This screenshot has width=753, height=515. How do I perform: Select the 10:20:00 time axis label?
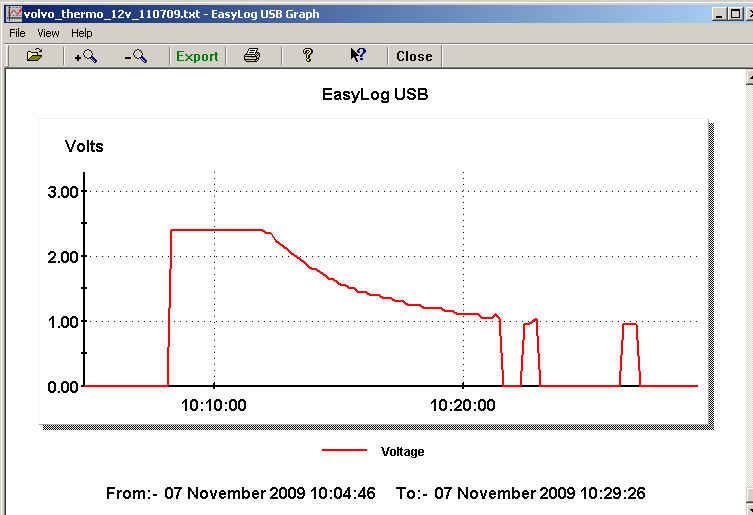tap(463, 406)
